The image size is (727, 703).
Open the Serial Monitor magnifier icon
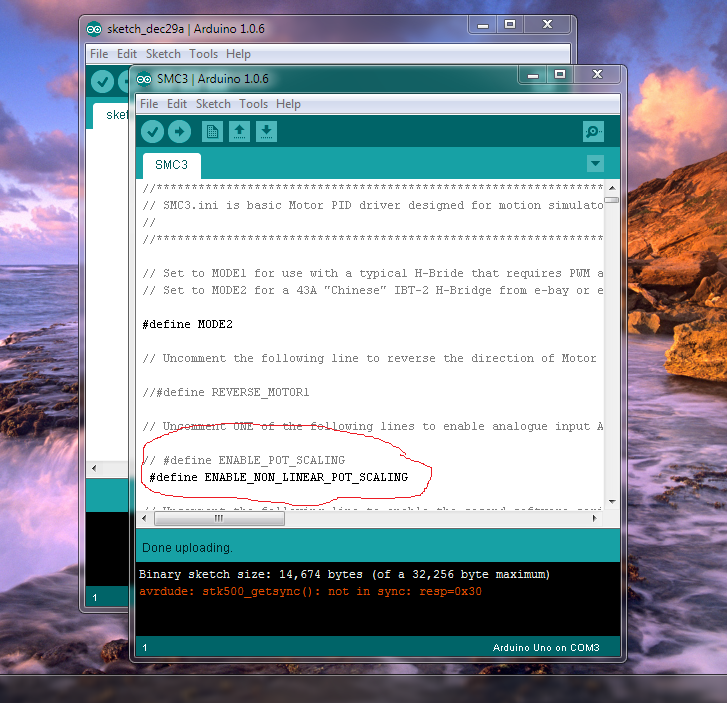pyautogui.click(x=593, y=132)
